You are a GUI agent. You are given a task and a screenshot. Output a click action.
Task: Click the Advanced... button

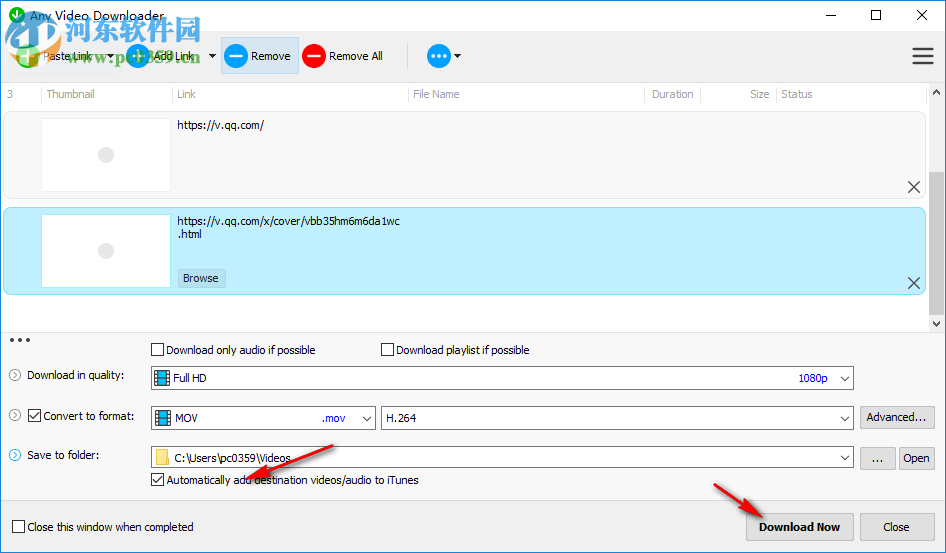point(897,417)
